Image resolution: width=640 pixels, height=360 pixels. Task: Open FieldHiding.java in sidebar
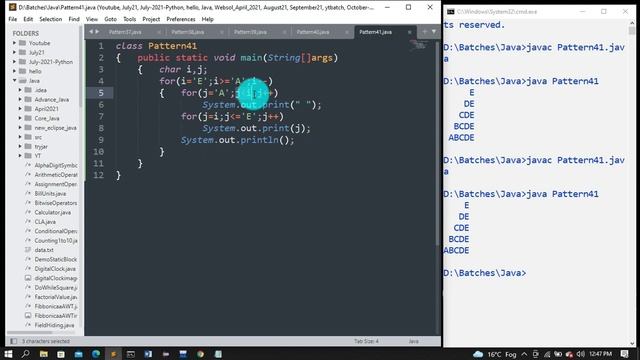coord(54,325)
